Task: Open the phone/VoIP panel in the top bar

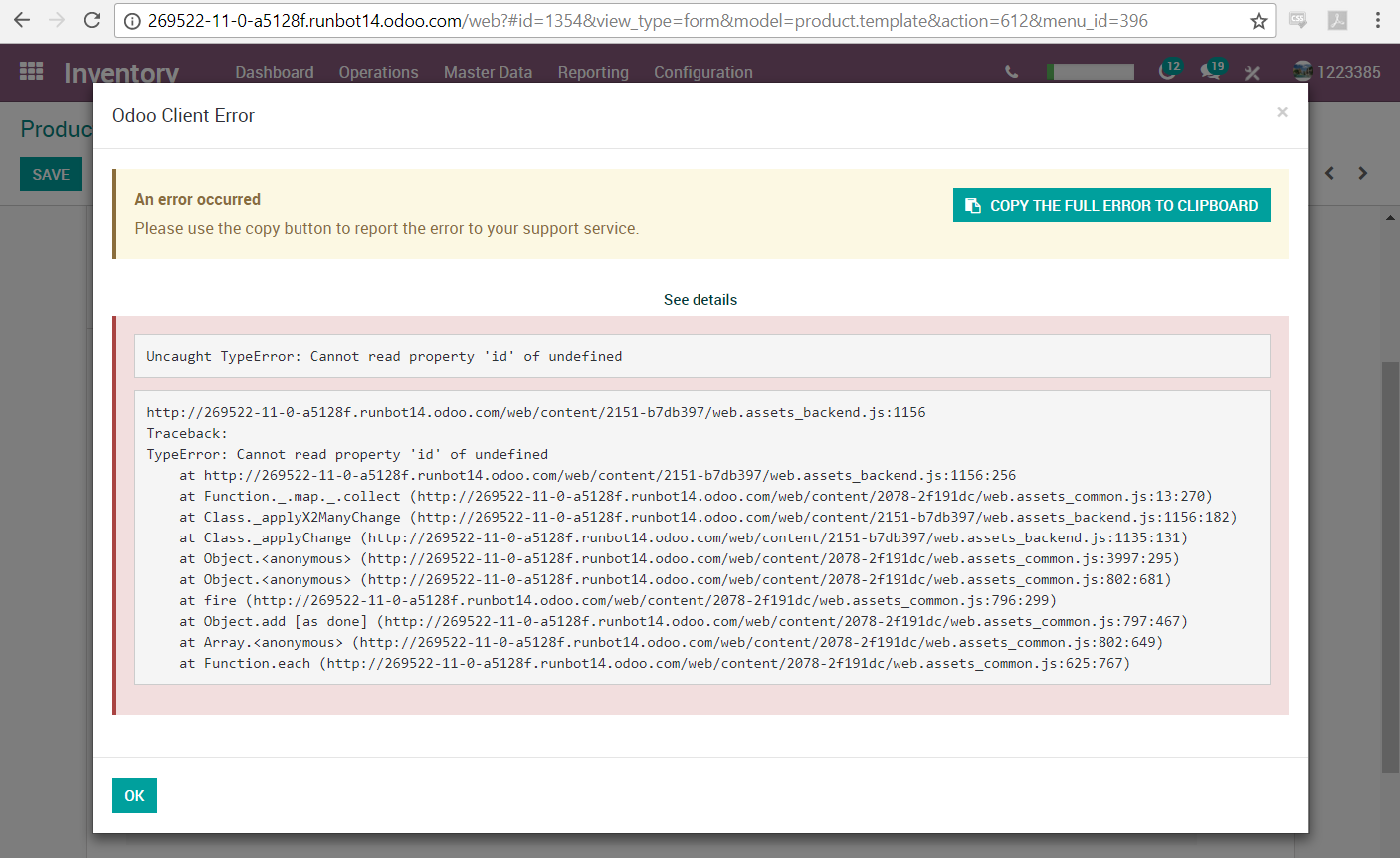Action: 1011,71
